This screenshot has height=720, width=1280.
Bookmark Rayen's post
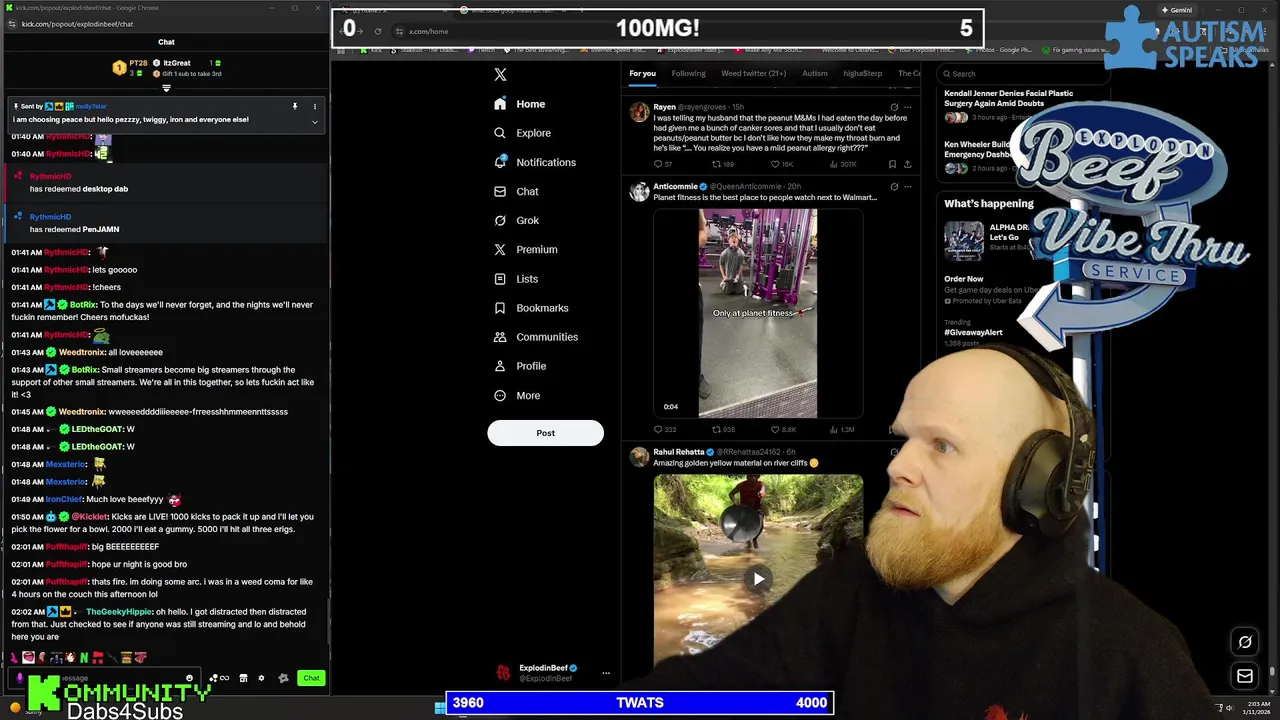tap(892, 164)
